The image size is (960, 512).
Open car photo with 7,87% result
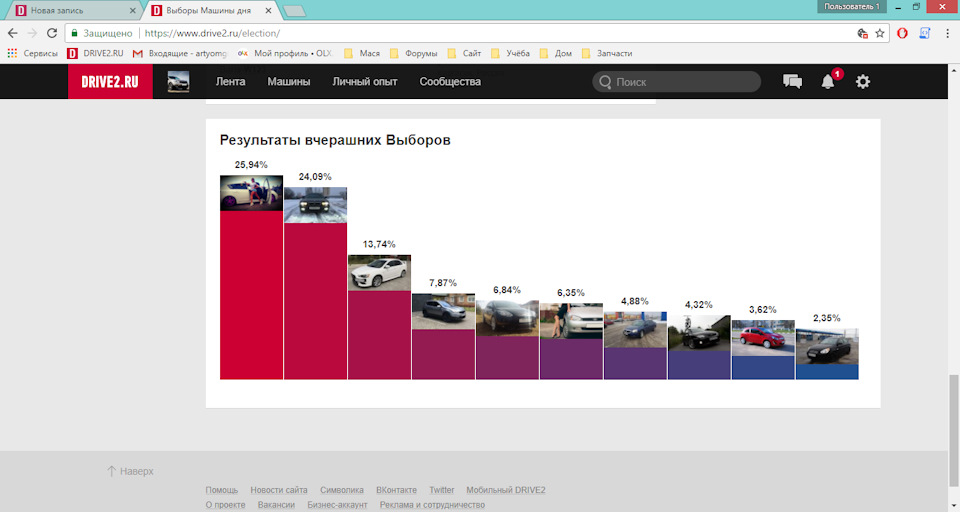tap(443, 311)
